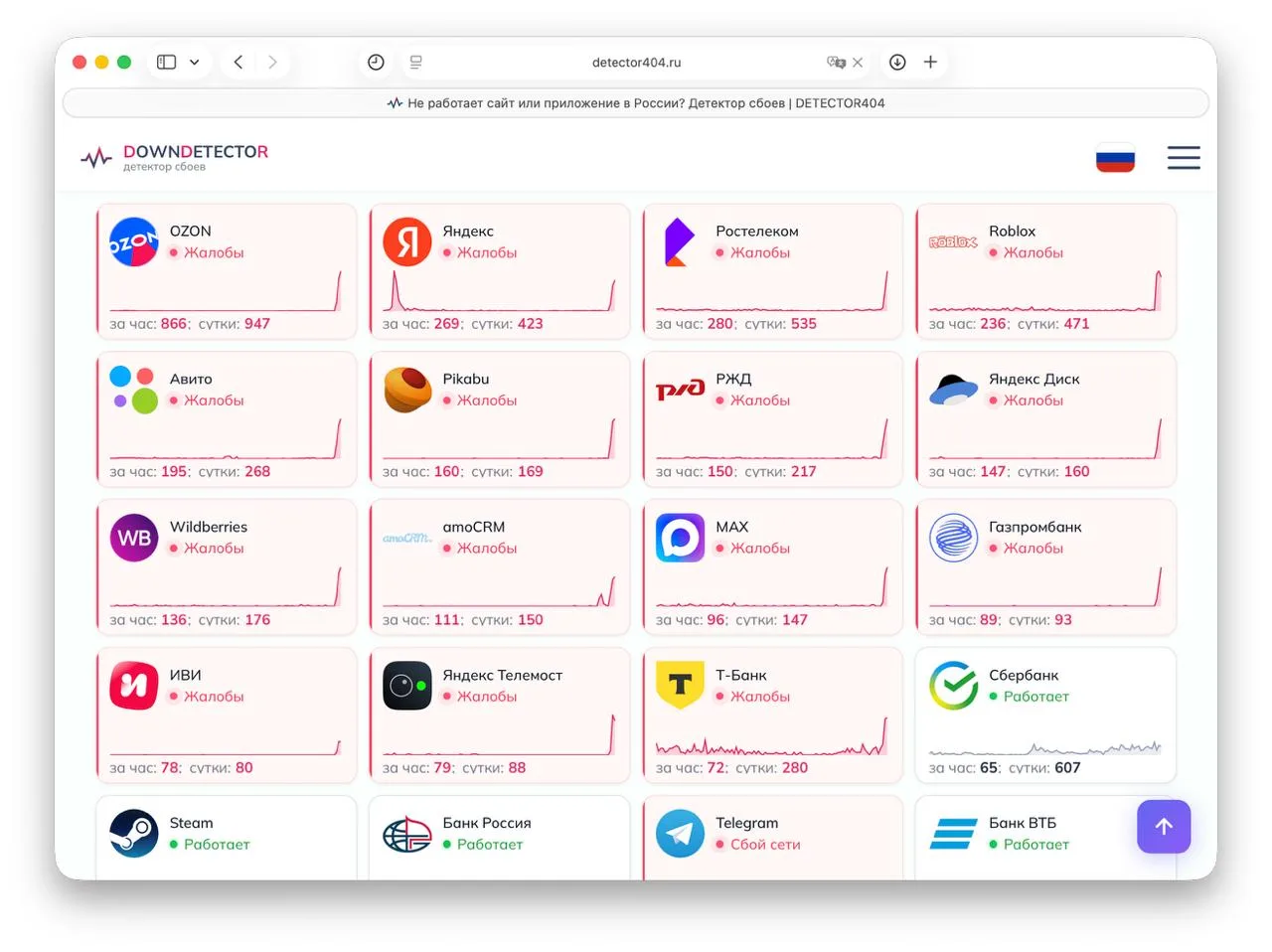Viewport: 1272px width, 952px height.
Task: Click Банк ВТБ service name
Action: click(x=1023, y=823)
